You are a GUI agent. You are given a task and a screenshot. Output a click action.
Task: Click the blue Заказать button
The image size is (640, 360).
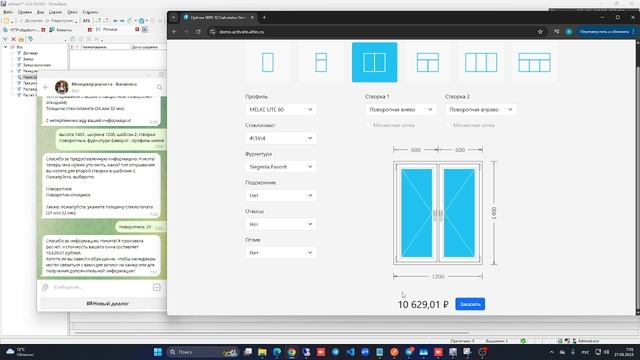470,304
